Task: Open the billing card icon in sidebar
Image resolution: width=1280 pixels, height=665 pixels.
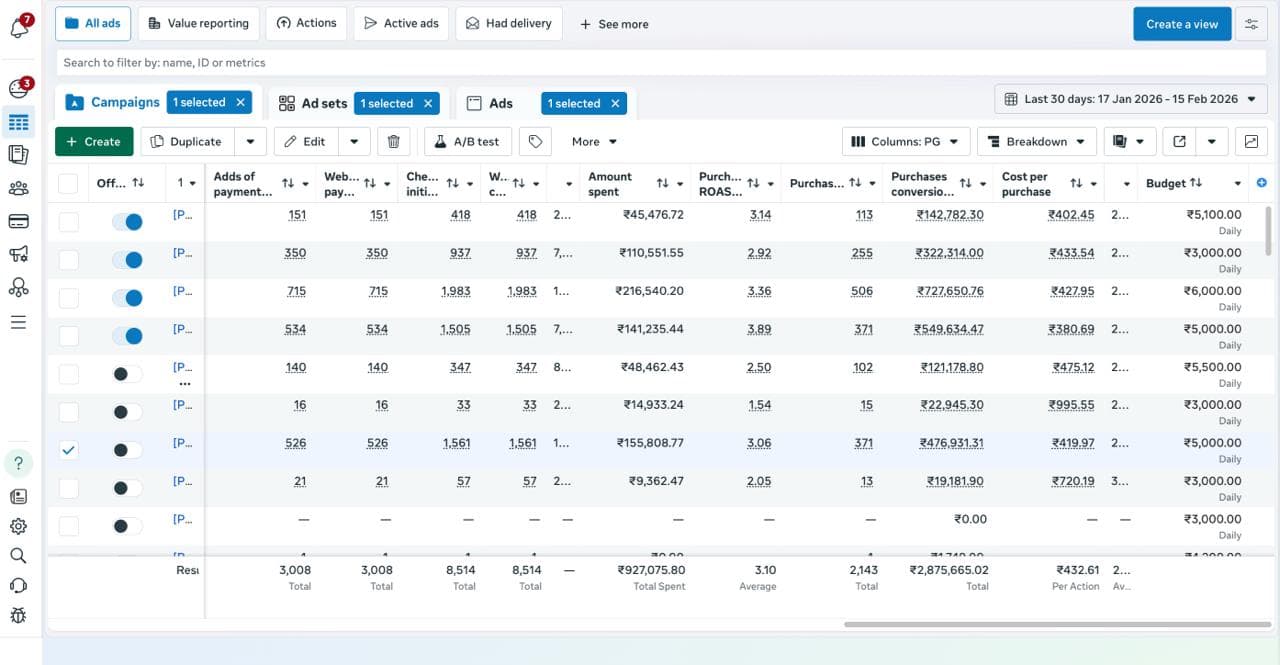Action: (x=18, y=221)
